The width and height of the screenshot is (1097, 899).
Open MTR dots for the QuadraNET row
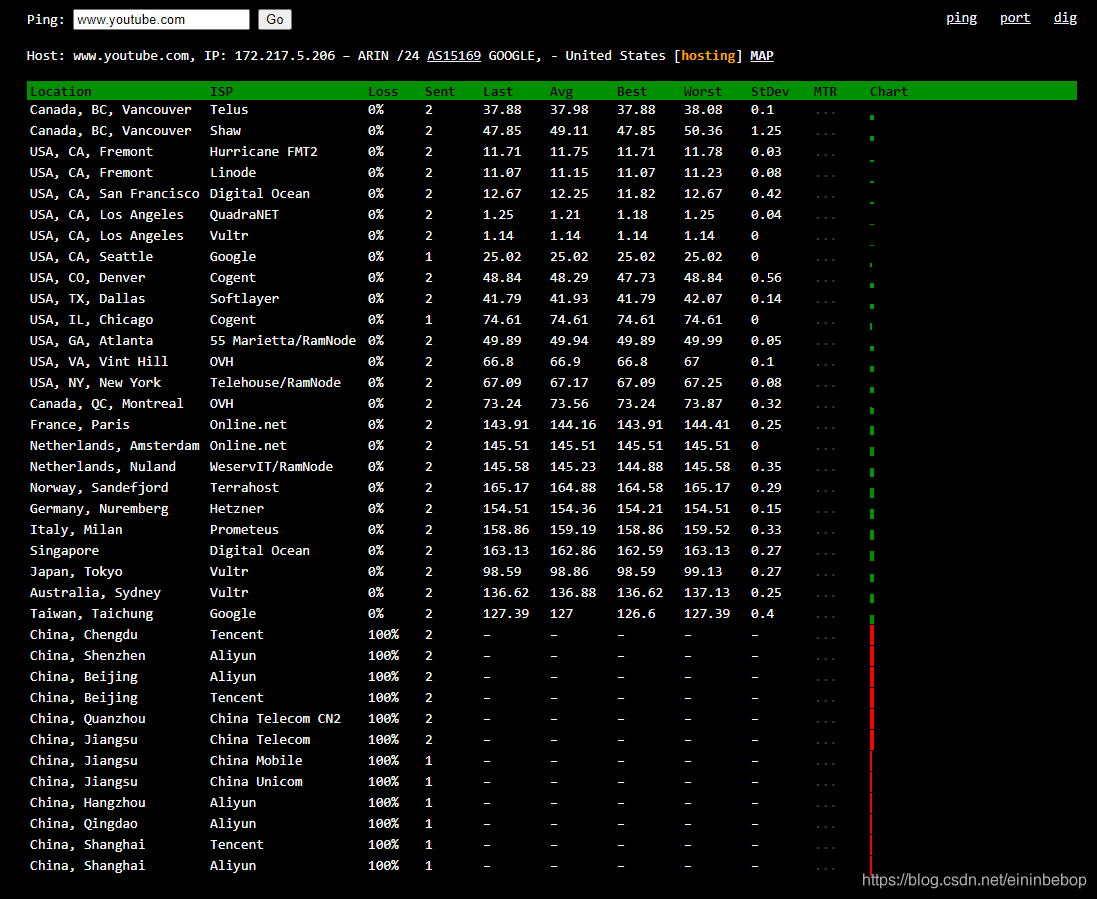pyautogui.click(x=825, y=217)
